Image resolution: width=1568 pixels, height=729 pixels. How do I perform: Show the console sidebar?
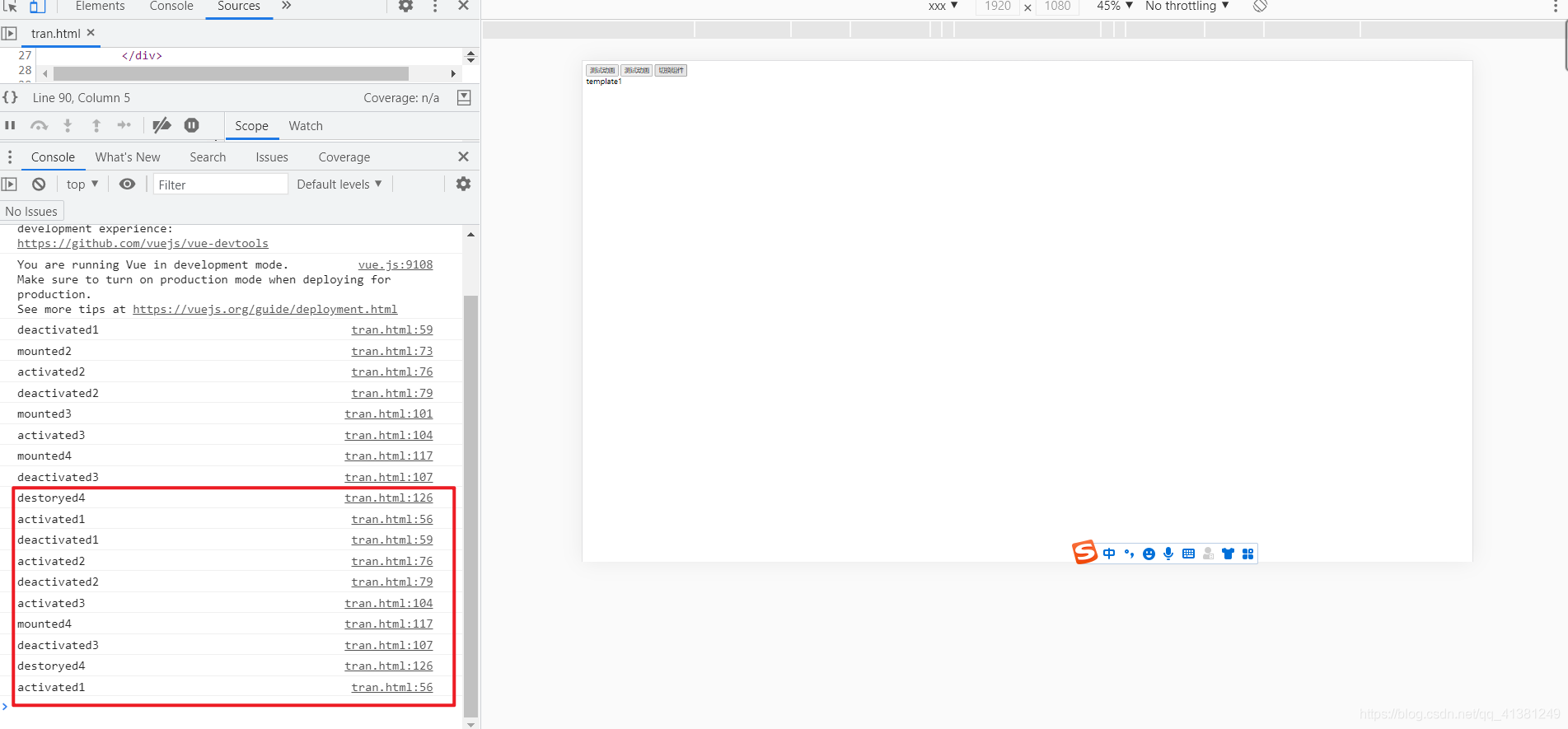coord(9,185)
